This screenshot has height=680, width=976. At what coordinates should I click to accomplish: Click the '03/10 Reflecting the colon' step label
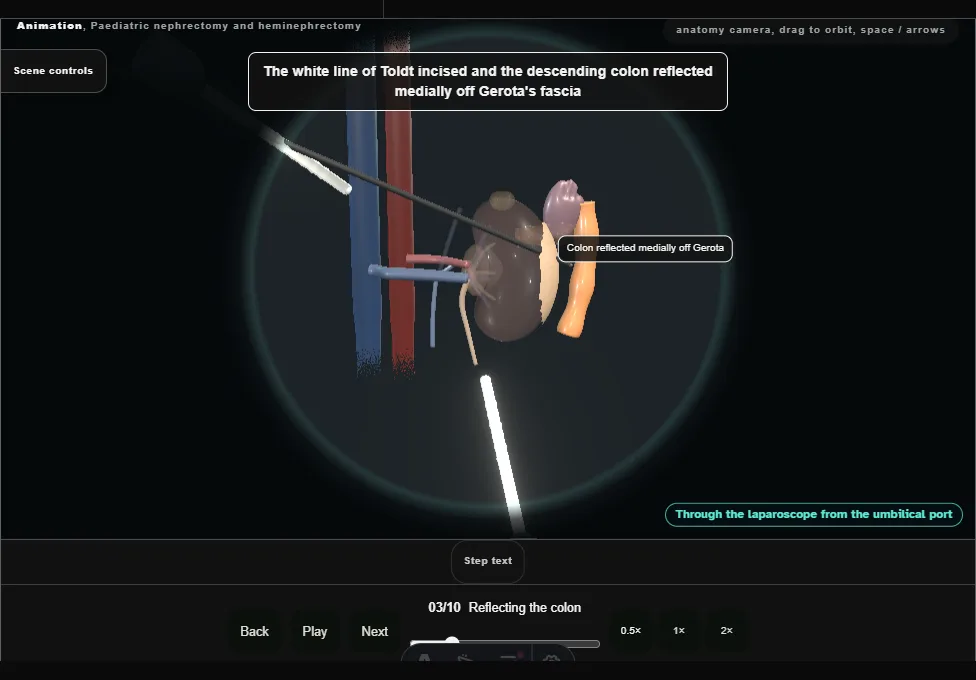pos(505,608)
